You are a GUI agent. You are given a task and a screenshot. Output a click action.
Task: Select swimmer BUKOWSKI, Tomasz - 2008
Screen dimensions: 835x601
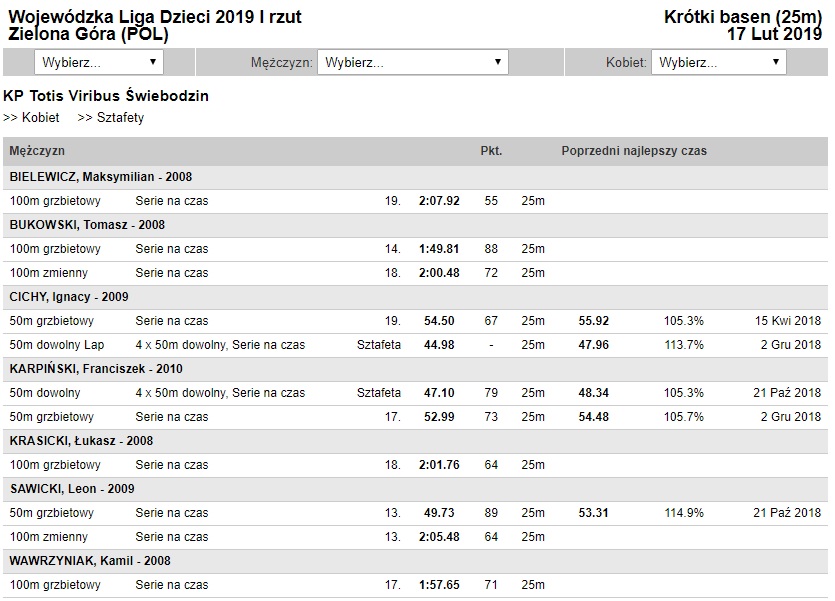[x=87, y=225]
